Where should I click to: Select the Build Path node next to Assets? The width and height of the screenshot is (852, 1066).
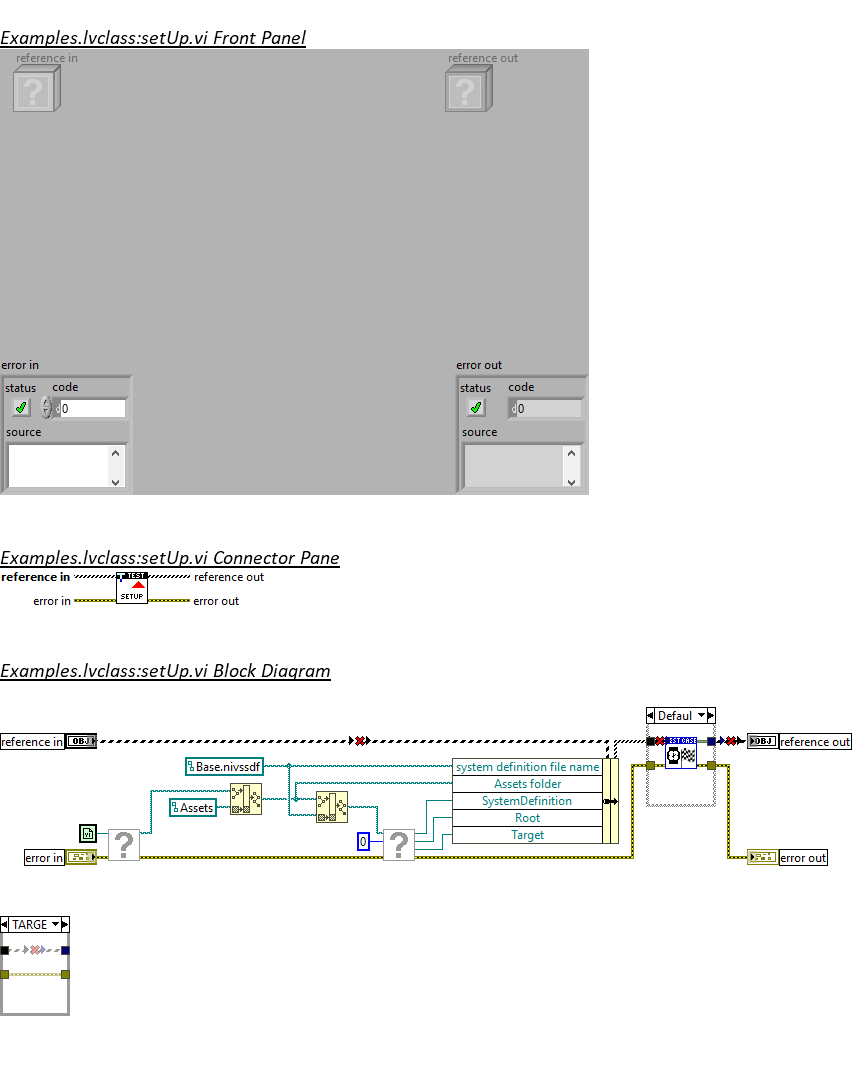(246, 799)
